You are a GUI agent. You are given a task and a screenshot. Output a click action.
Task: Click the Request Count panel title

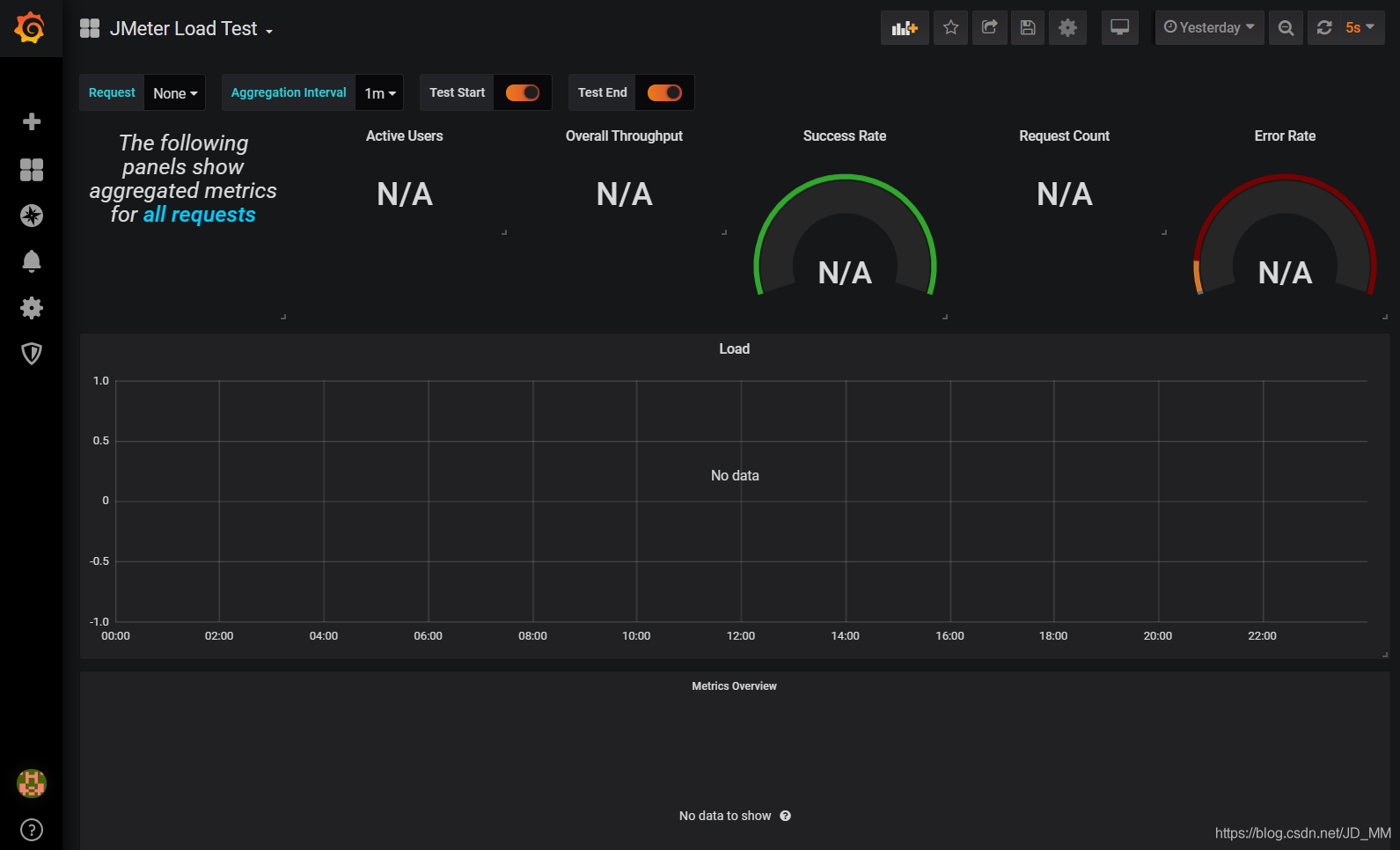pos(1065,136)
